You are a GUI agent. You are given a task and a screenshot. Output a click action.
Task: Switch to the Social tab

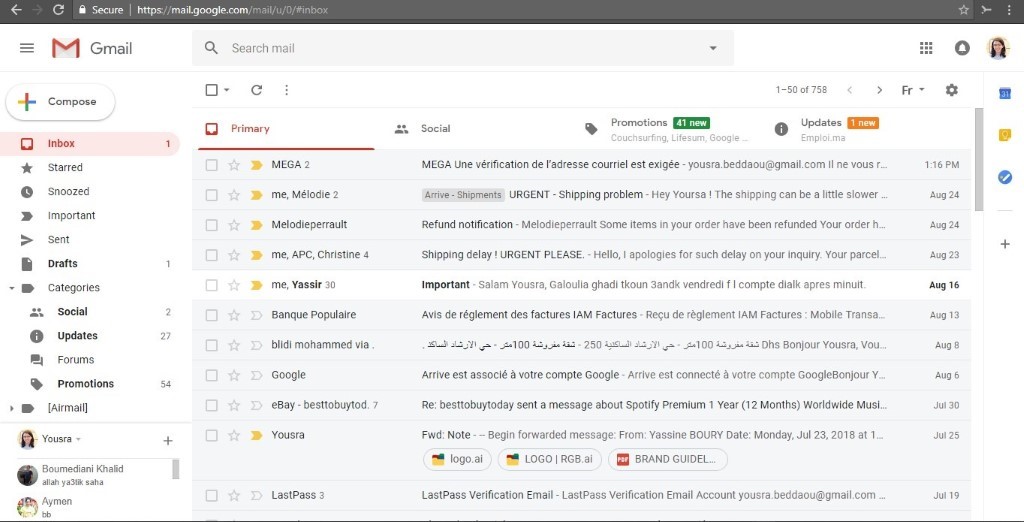click(x=435, y=129)
